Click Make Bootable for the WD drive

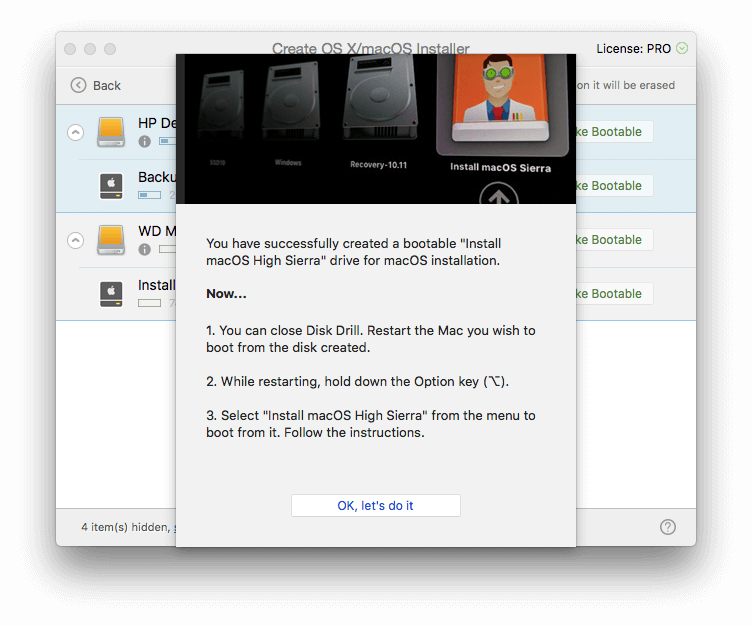614,239
